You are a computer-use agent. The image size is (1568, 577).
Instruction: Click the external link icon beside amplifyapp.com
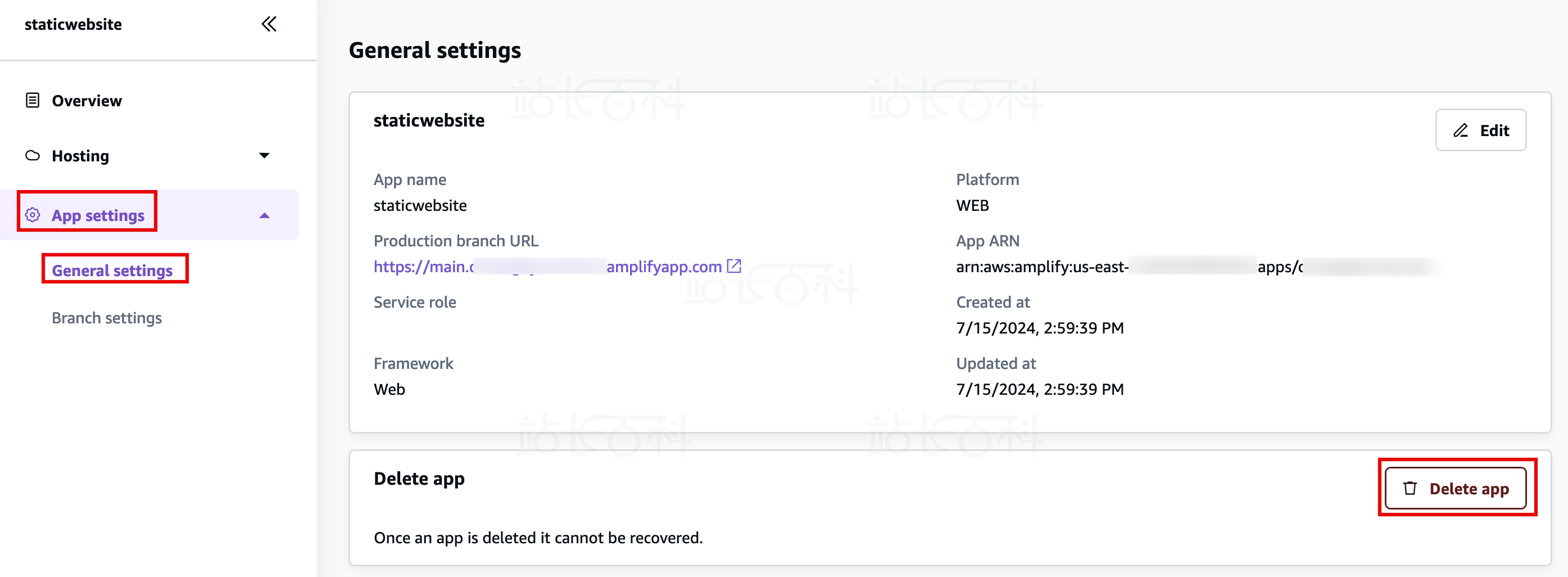(734, 266)
